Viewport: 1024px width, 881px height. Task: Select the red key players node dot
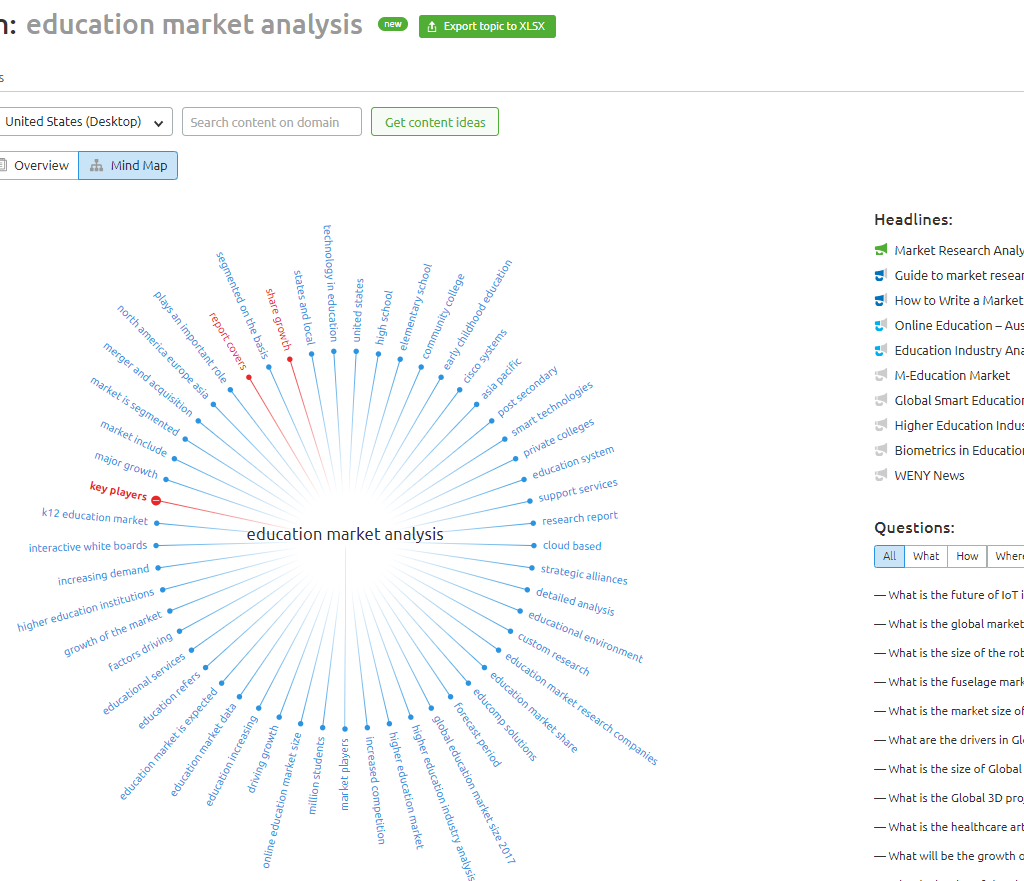click(156, 500)
